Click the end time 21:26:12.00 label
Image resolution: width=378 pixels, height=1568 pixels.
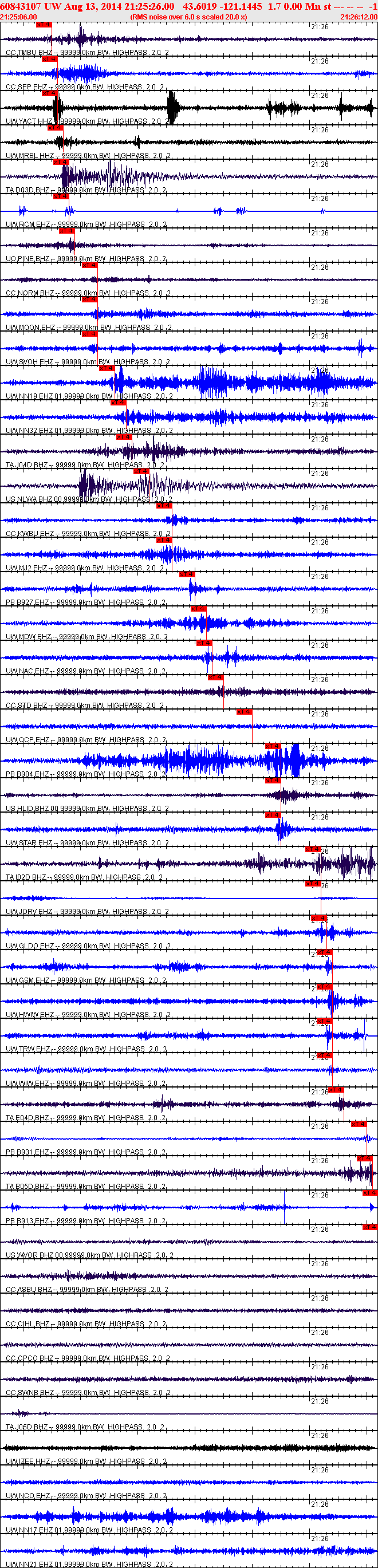coord(359,17)
